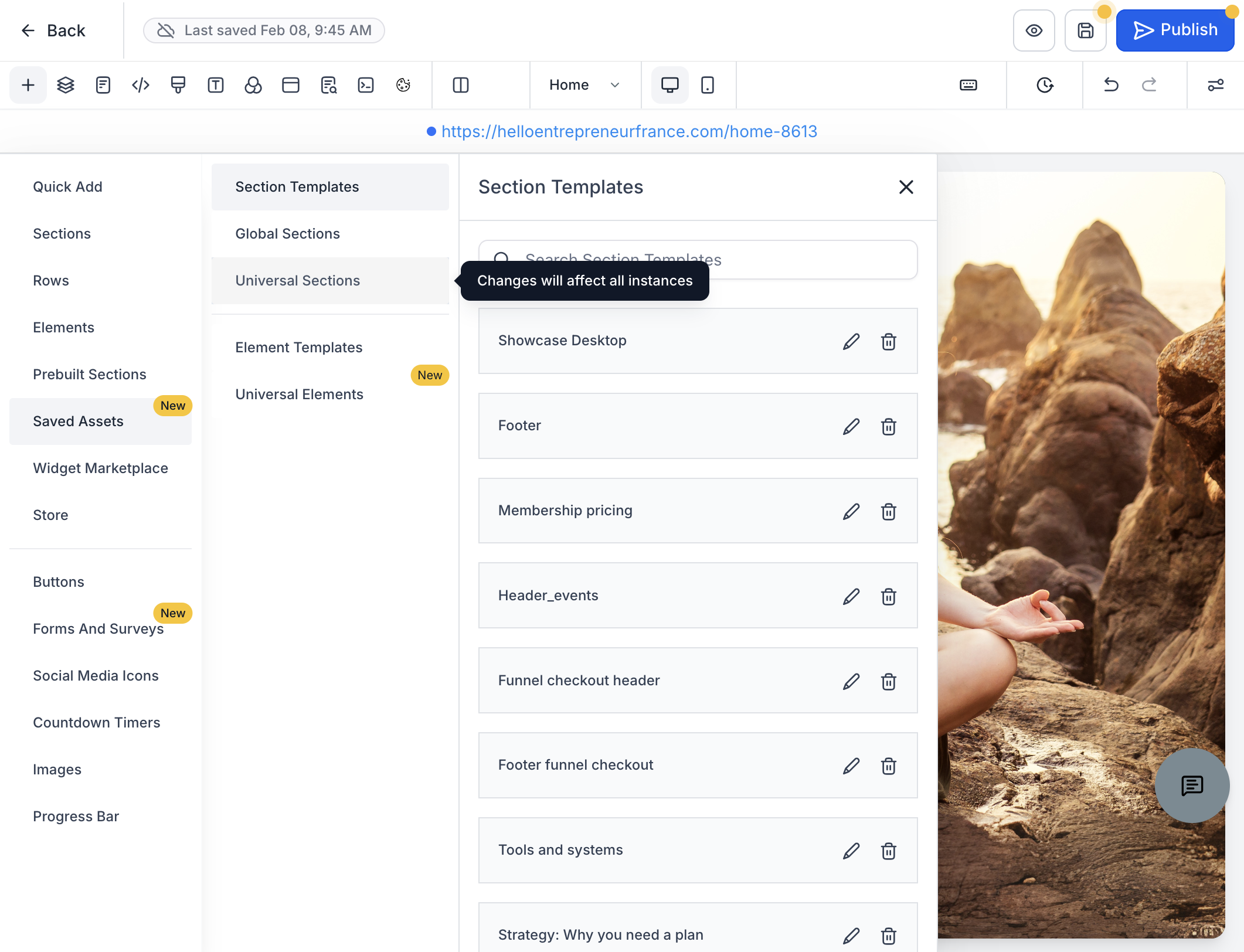1244x952 pixels.
Task: Open Element Templates
Action: [x=330, y=348]
